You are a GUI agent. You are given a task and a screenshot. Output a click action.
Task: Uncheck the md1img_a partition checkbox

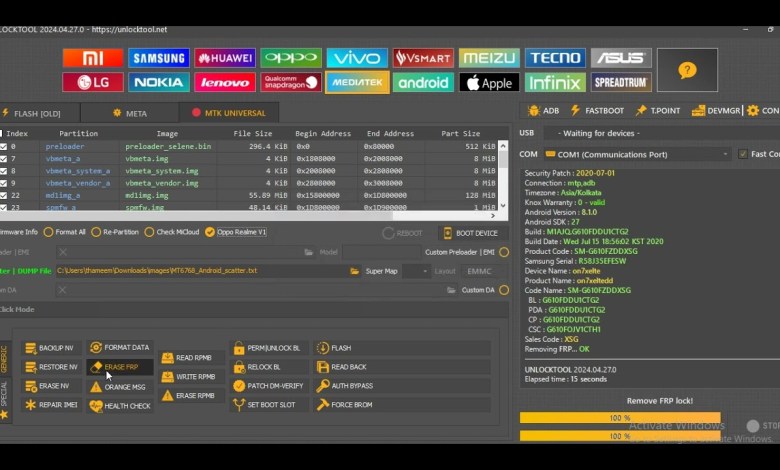[3, 195]
